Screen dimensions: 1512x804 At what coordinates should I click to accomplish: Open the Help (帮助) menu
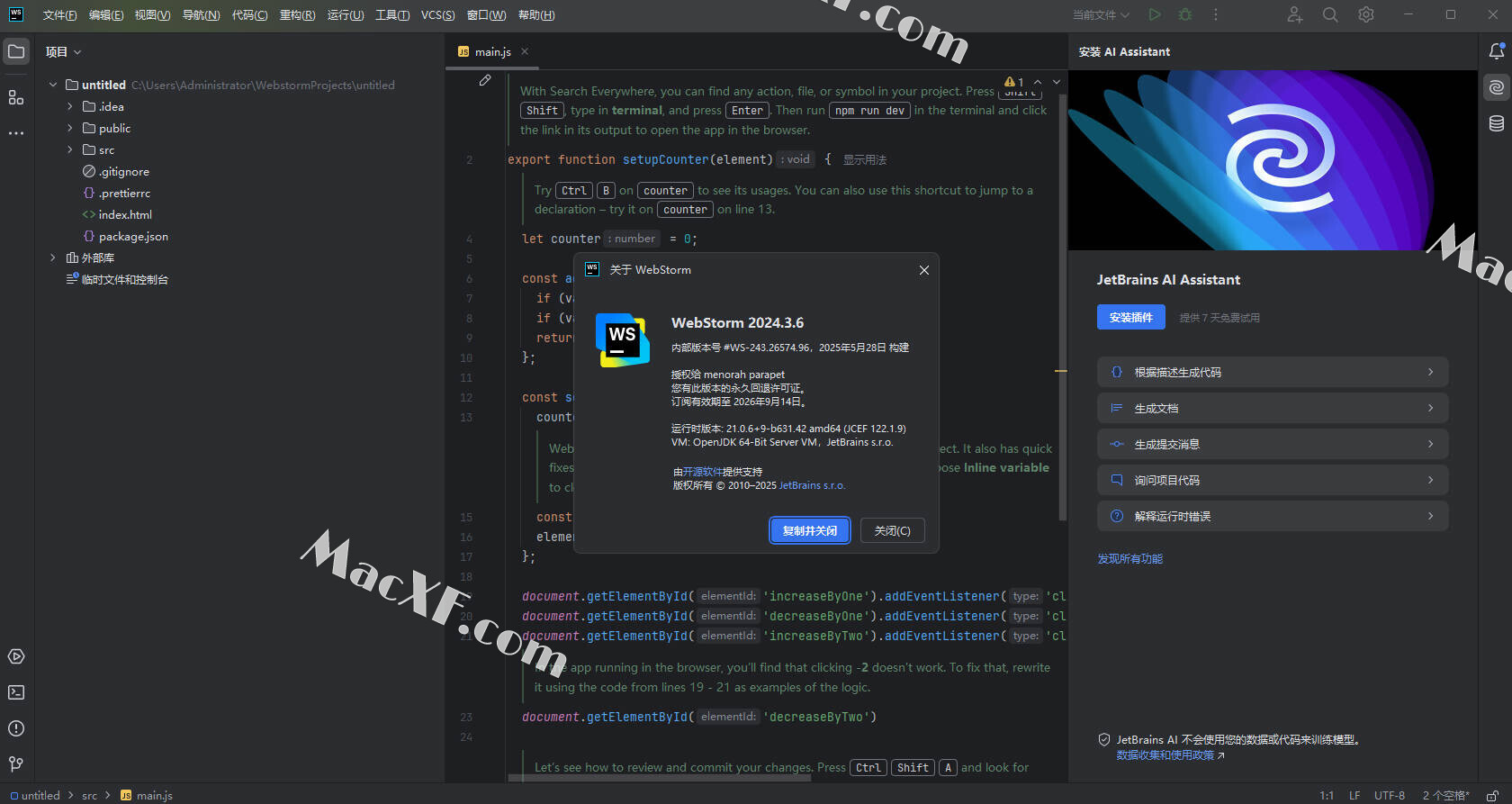(x=536, y=14)
